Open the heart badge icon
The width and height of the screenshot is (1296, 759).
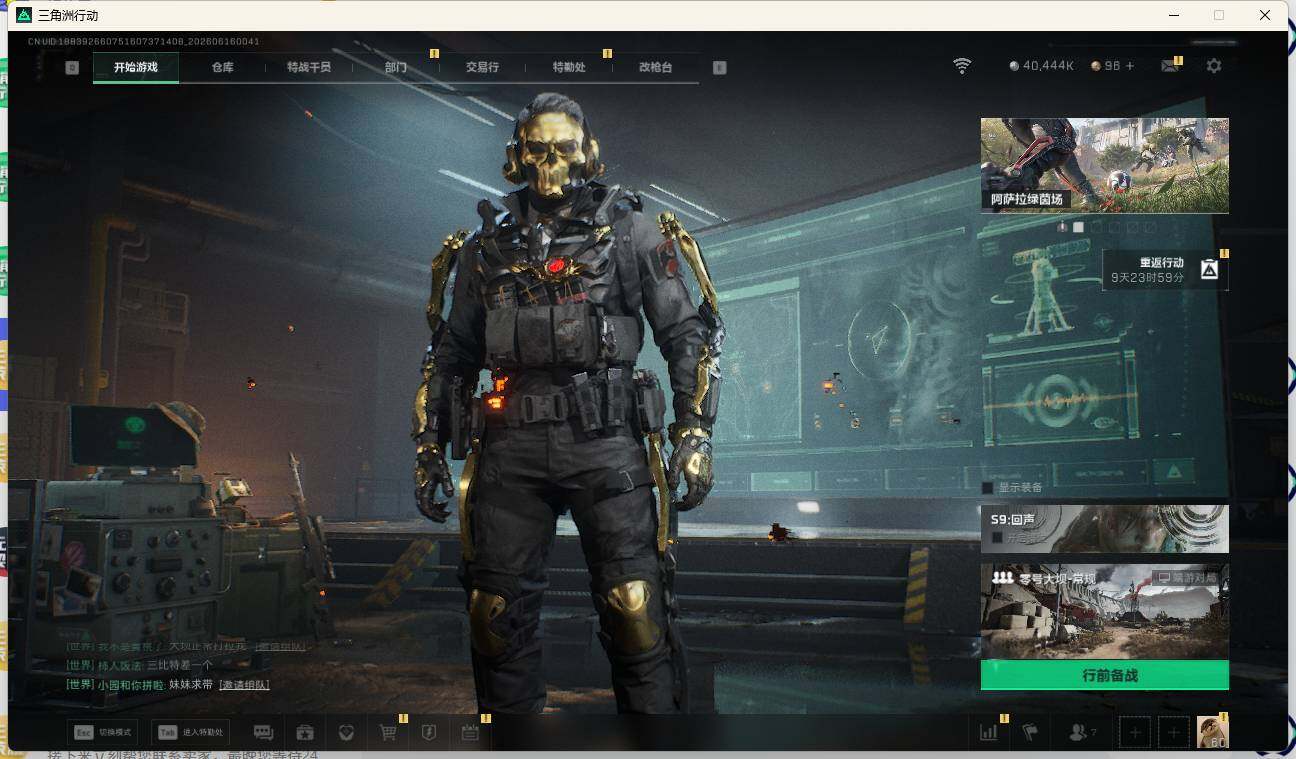point(346,733)
